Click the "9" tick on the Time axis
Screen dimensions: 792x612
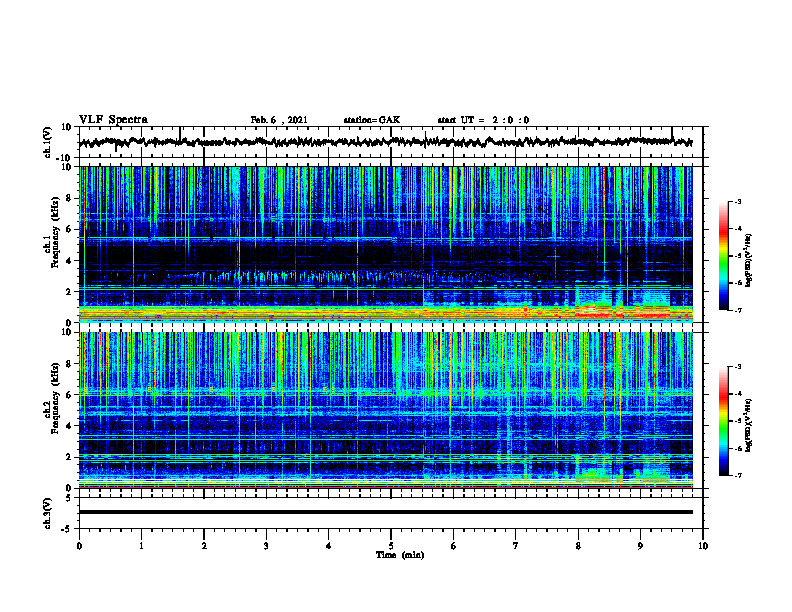point(640,546)
